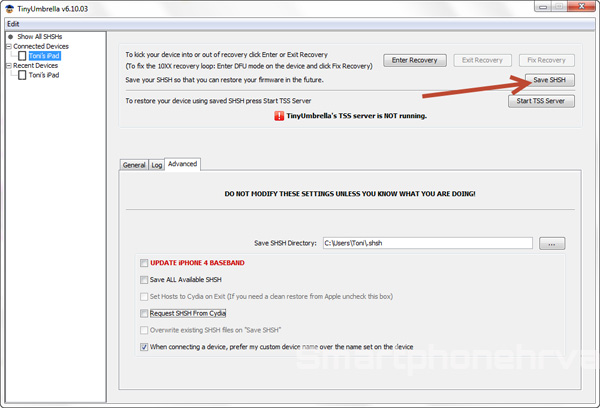
Task: Collapse the Connected Devices tree node
Action: coord(8,46)
